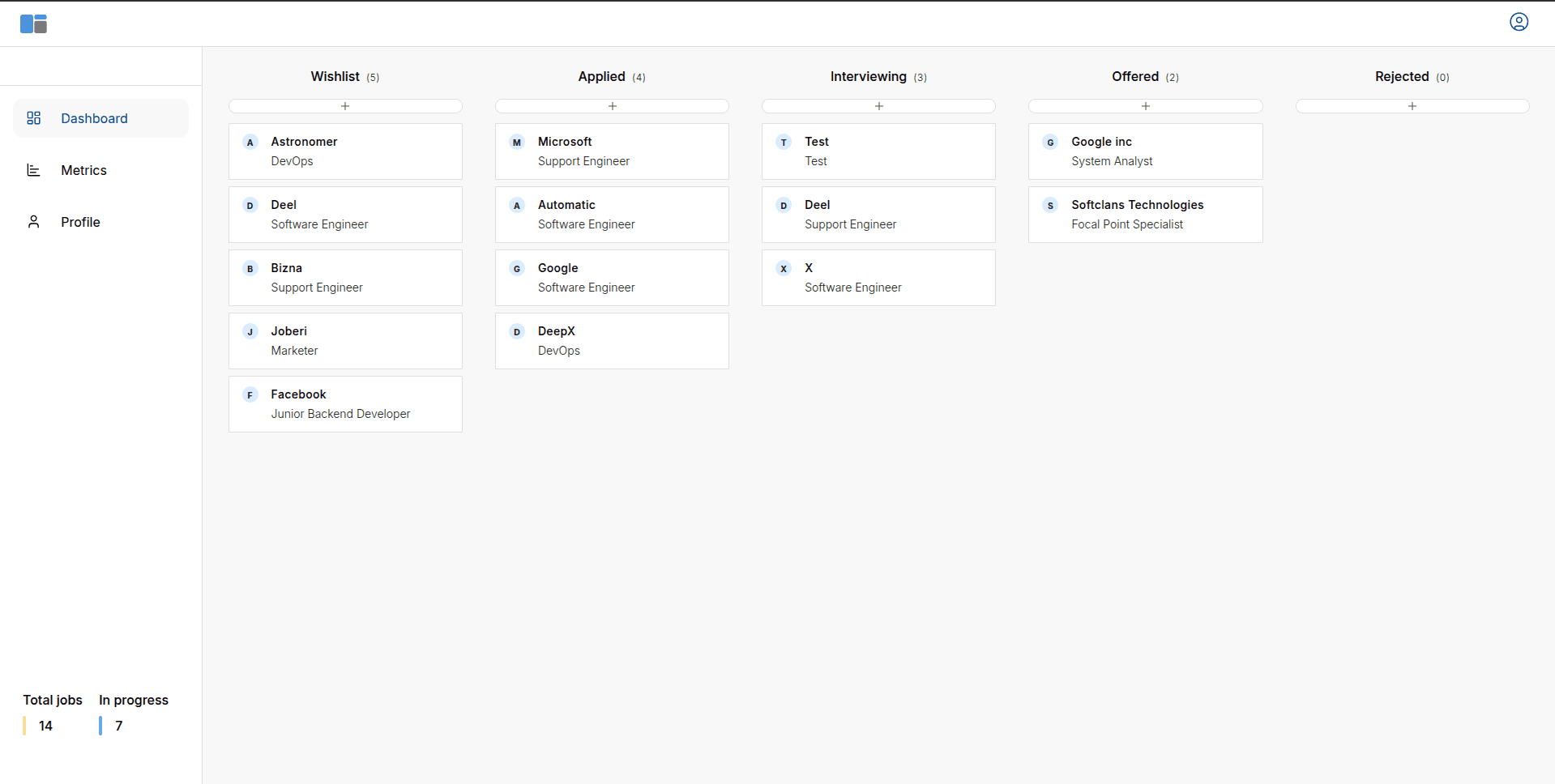Click Facebook's F avatar in the Wishlist column

click(250, 394)
